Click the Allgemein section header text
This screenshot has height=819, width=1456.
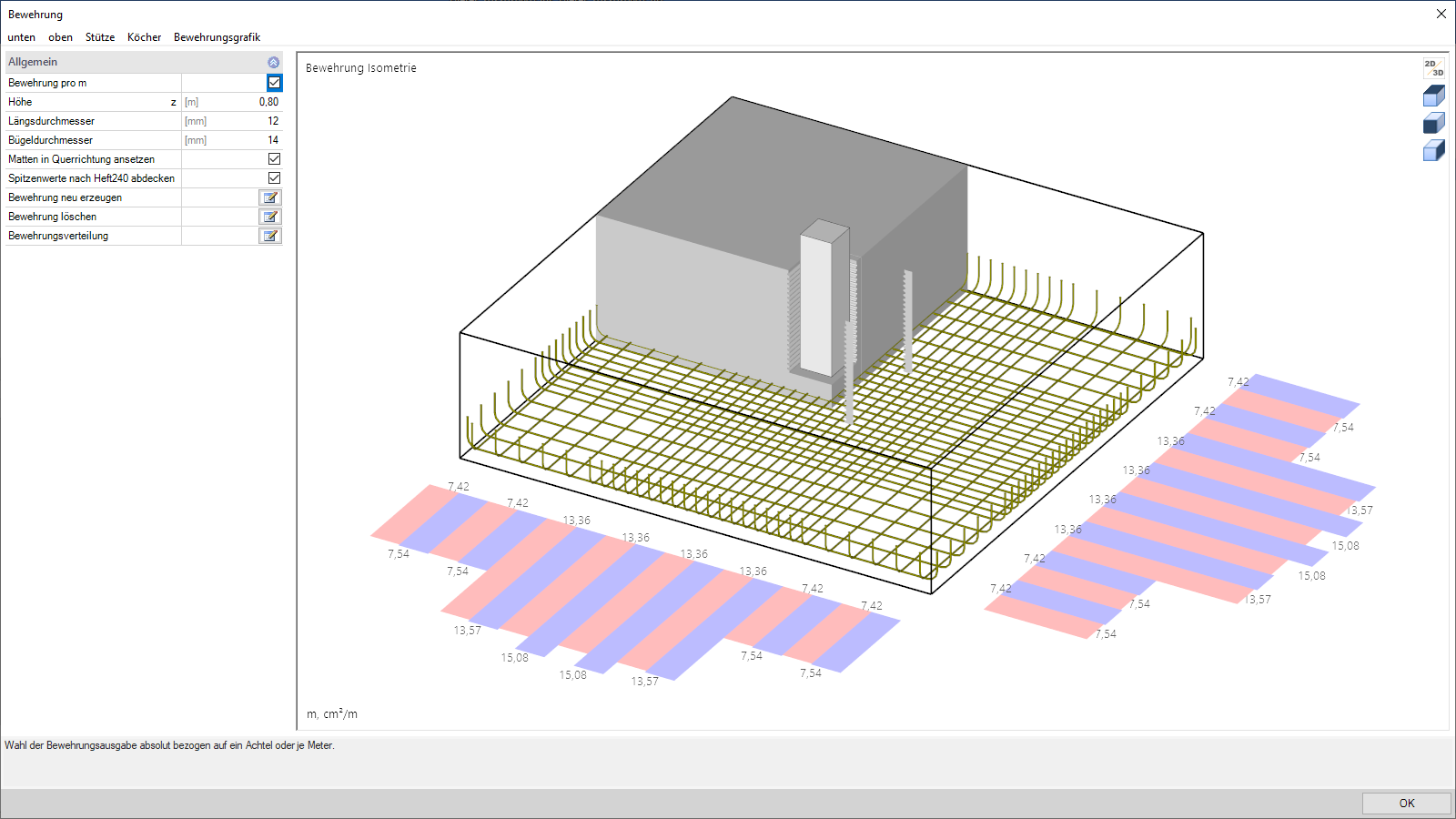(33, 62)
